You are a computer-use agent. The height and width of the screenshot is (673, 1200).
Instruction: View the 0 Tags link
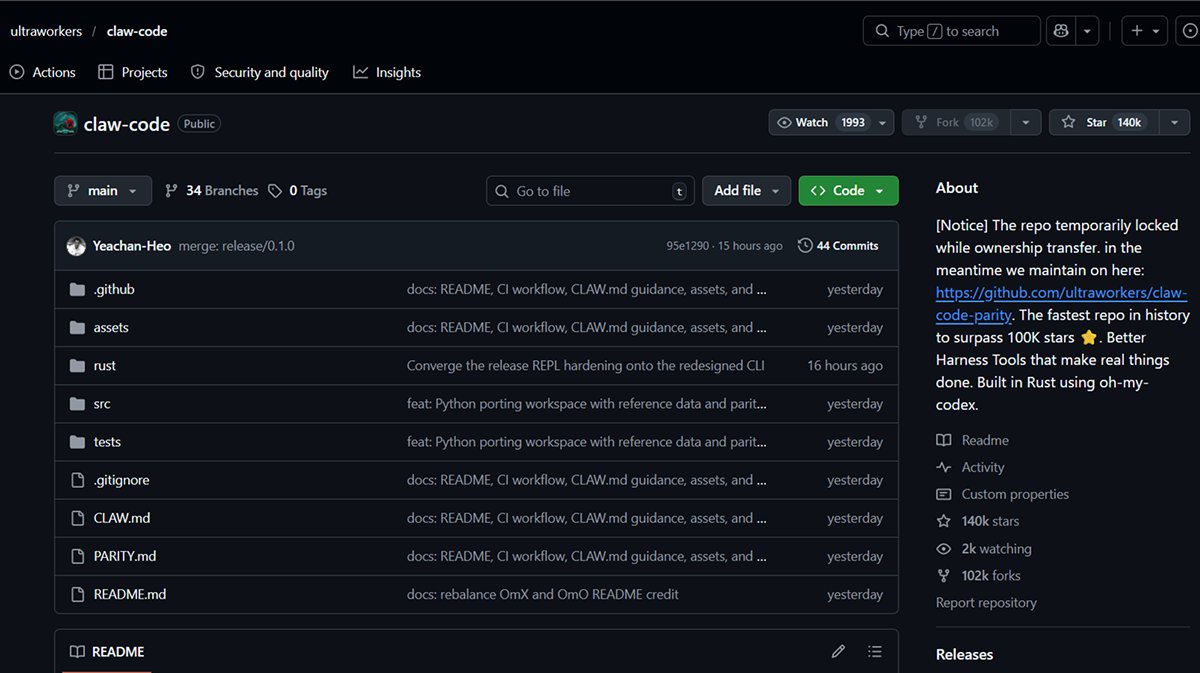(298, 190)
